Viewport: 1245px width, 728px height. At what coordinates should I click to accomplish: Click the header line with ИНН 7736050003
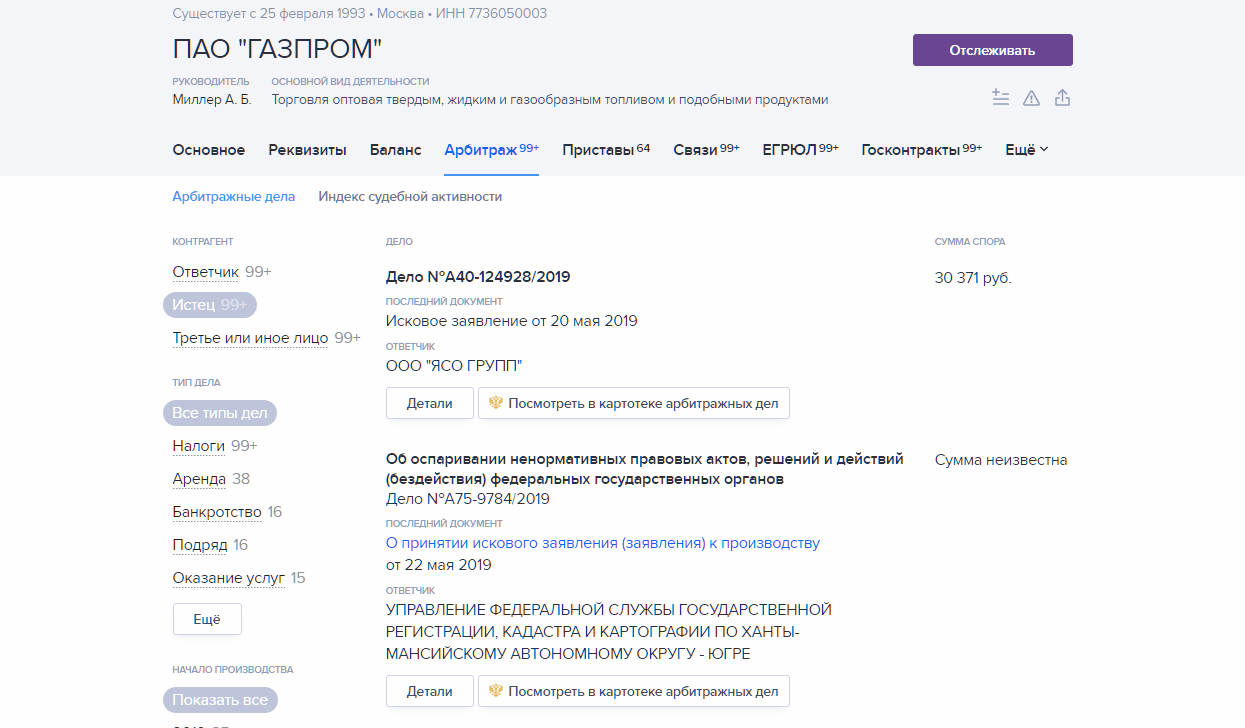360,14
